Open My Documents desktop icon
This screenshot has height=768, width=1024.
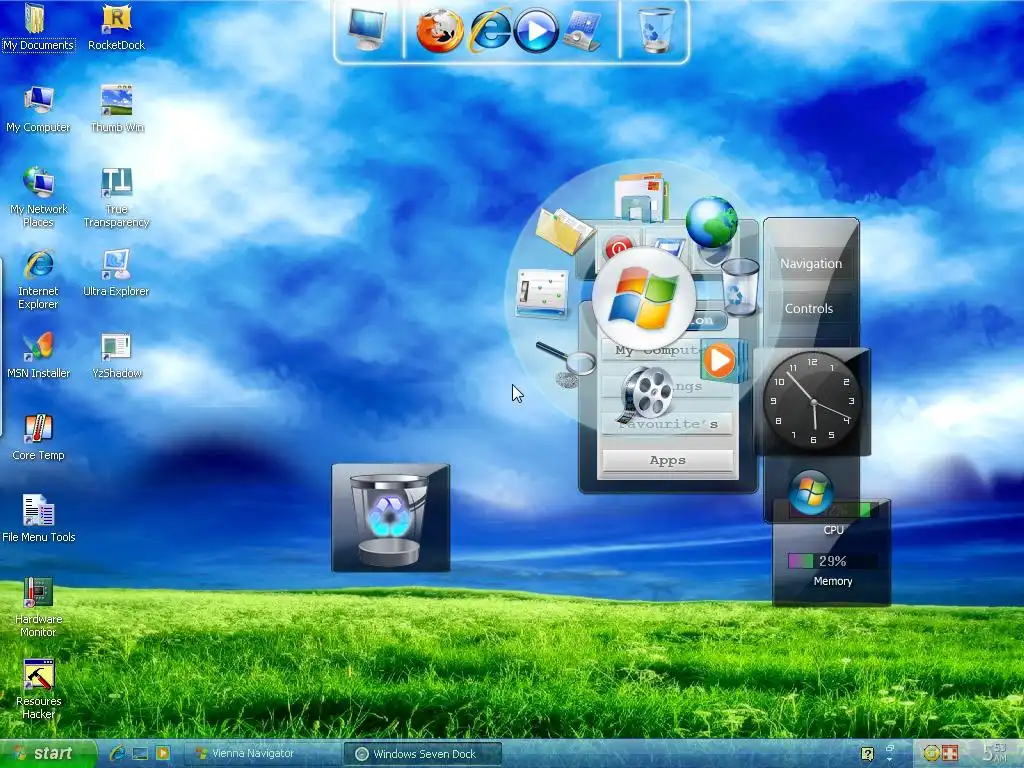pos(38,26)
